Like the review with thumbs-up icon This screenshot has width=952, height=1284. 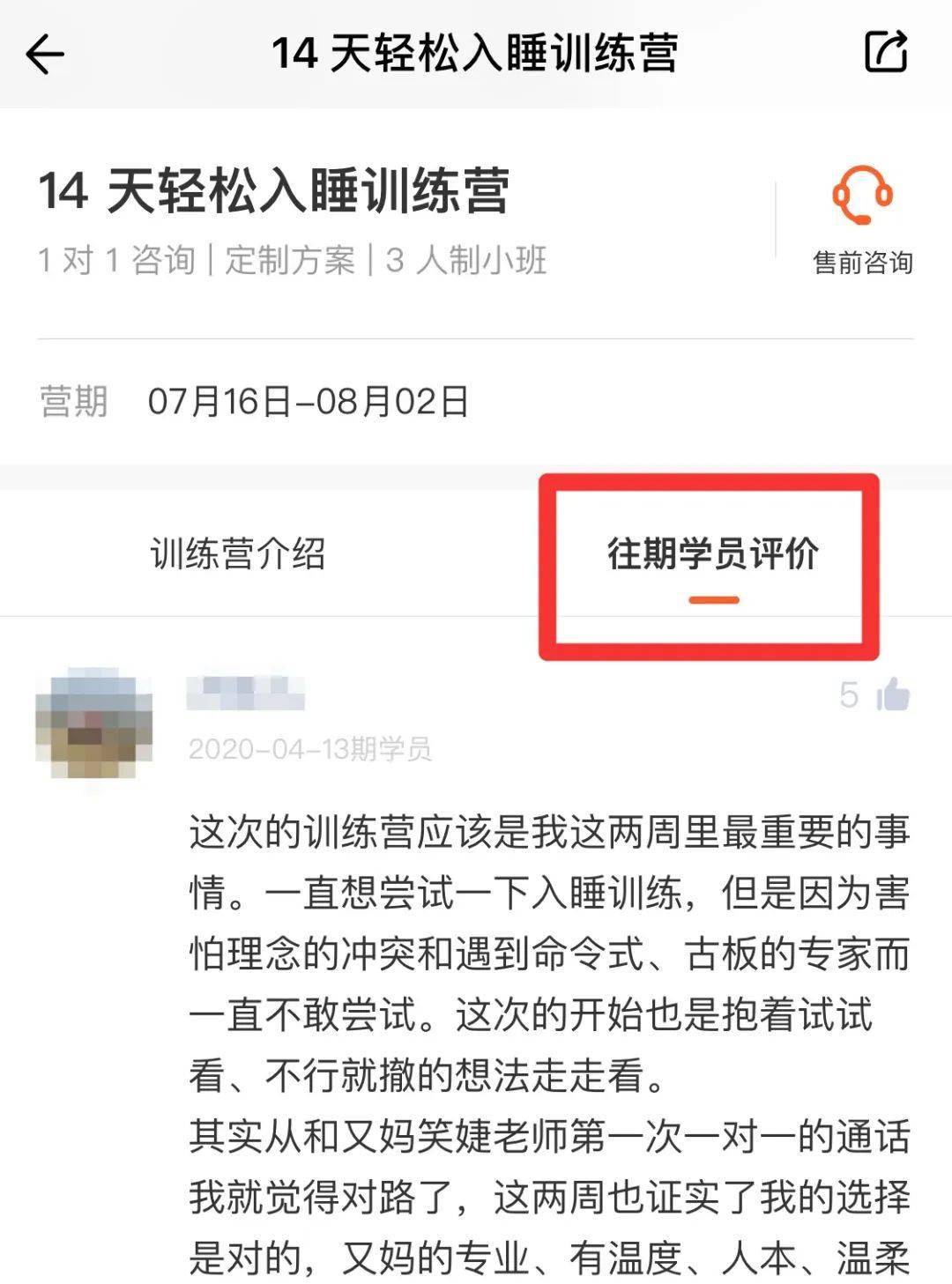[893, 694]
